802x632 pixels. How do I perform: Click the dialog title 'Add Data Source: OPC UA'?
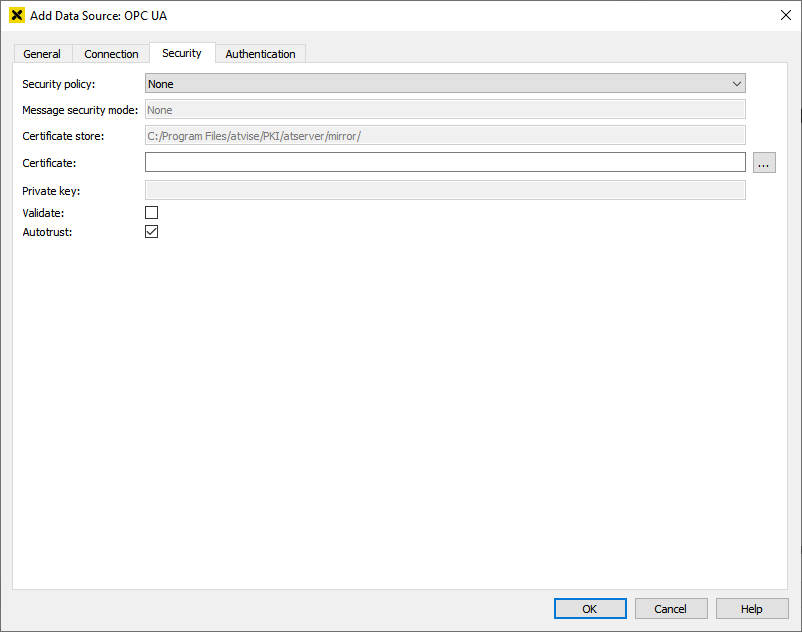tap(98, 16)
